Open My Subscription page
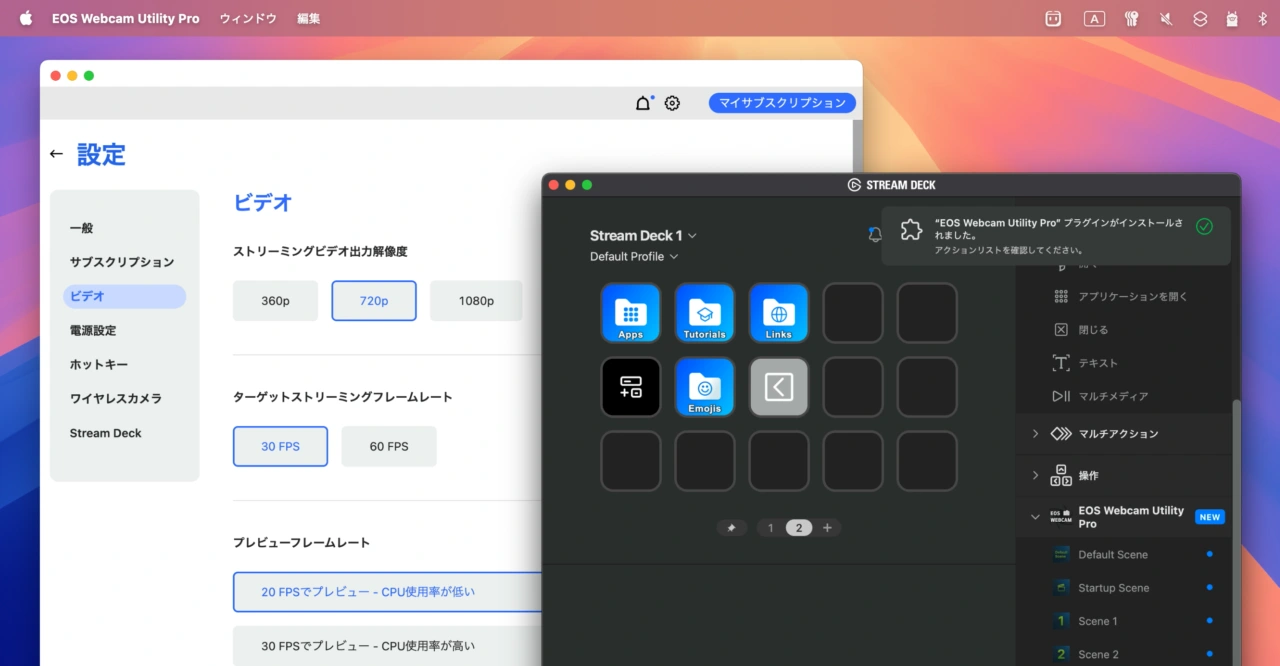This screenshot has width=1280, height=666. 782,102
